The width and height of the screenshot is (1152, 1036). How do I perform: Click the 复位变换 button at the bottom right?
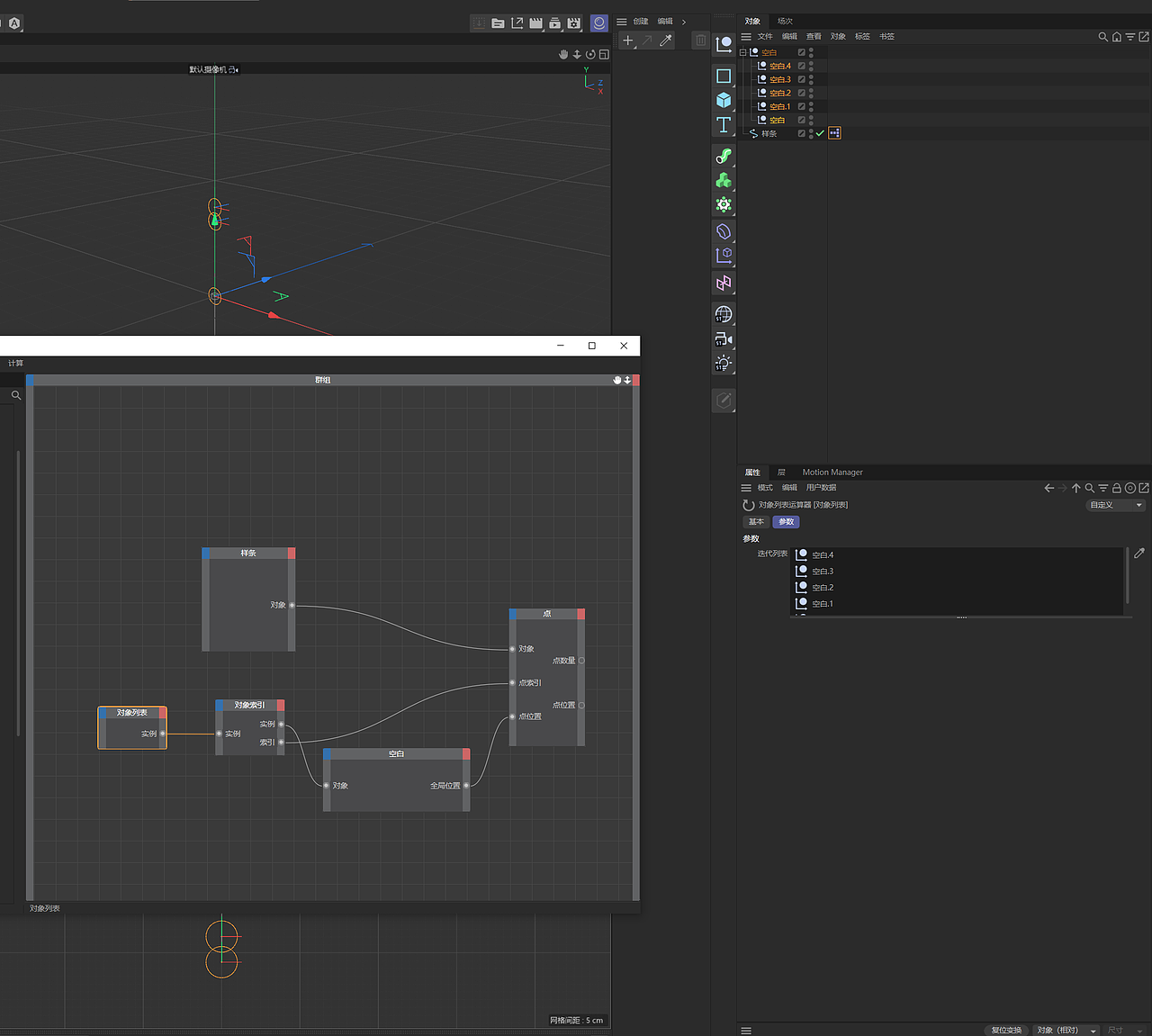tap(1006, 1030)
